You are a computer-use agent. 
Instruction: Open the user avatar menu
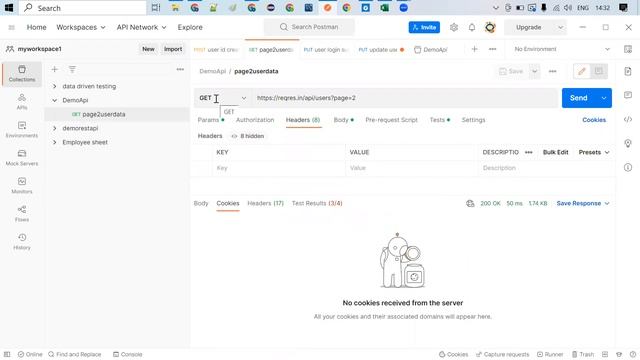click(x=490, y=27)
